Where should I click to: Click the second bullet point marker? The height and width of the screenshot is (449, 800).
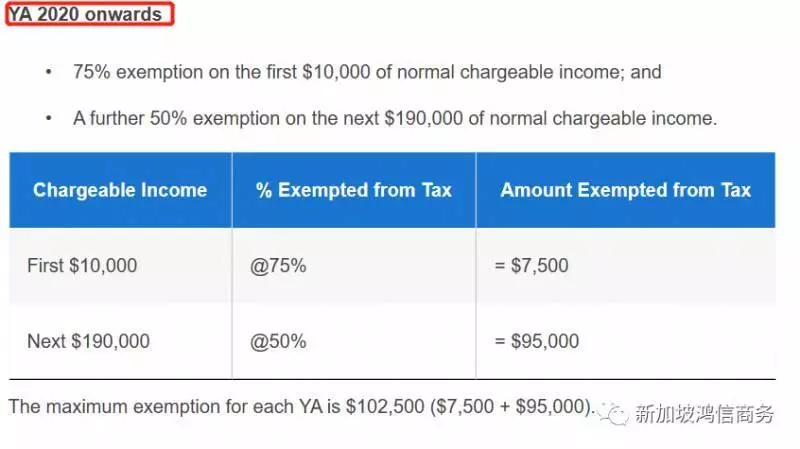coord(48,118)
